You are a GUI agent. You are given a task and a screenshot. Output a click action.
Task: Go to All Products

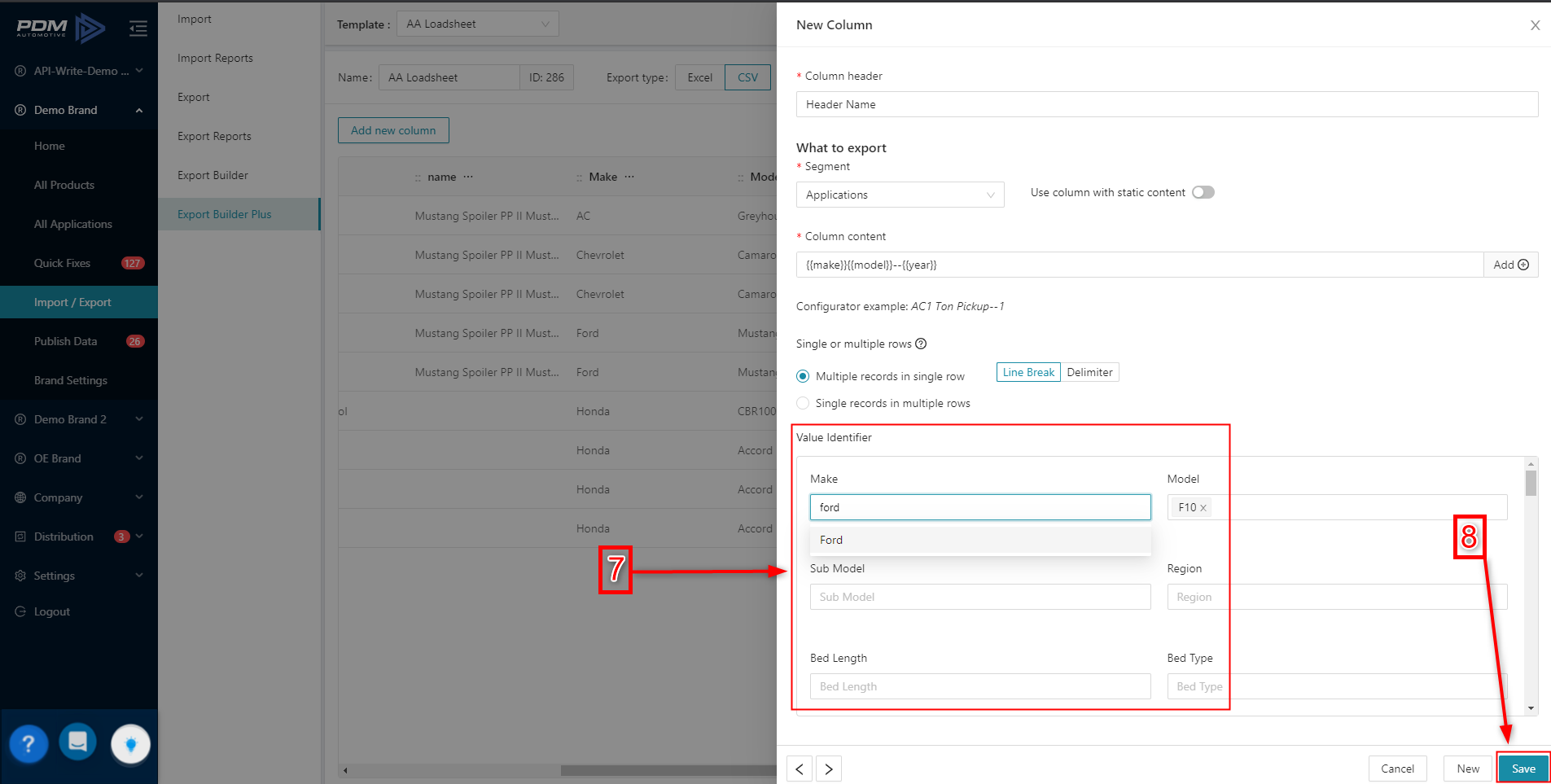click(64, 185)
